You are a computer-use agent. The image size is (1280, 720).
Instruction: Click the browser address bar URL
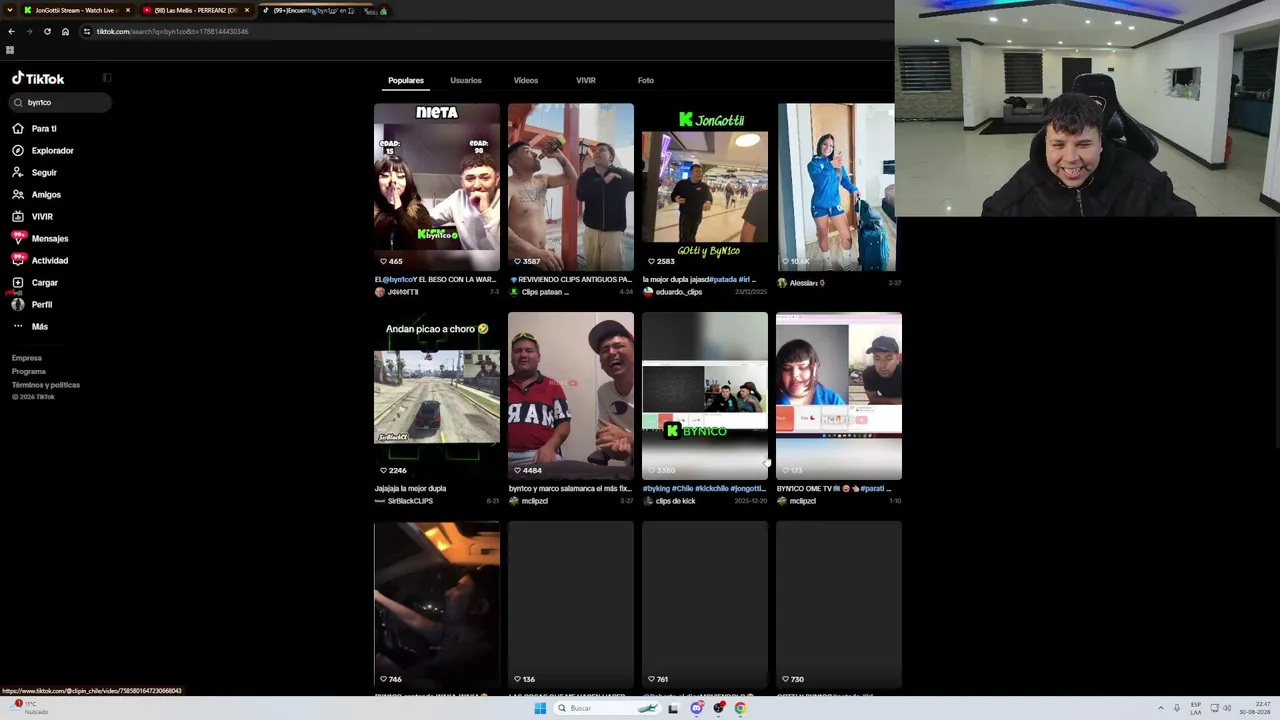(172, 31)
